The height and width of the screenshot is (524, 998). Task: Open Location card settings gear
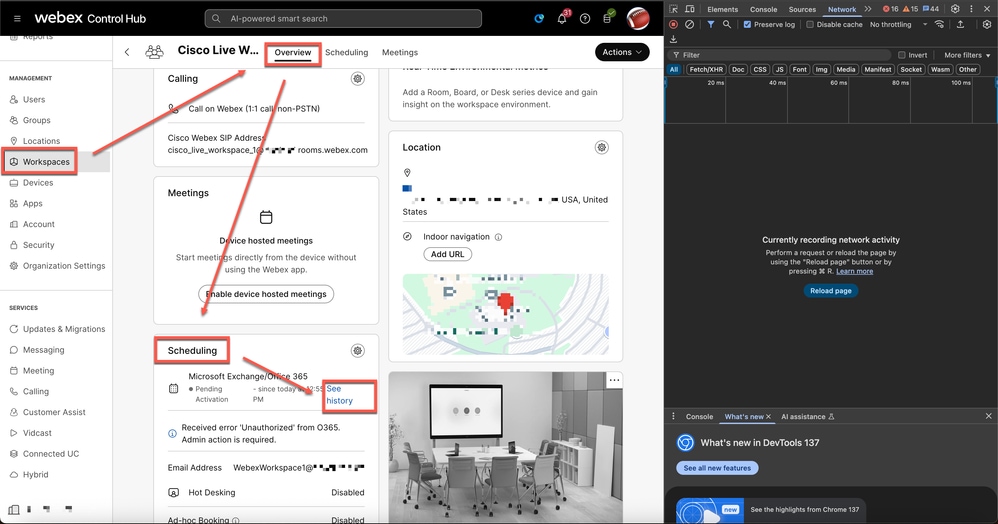(x=601, y=148)
